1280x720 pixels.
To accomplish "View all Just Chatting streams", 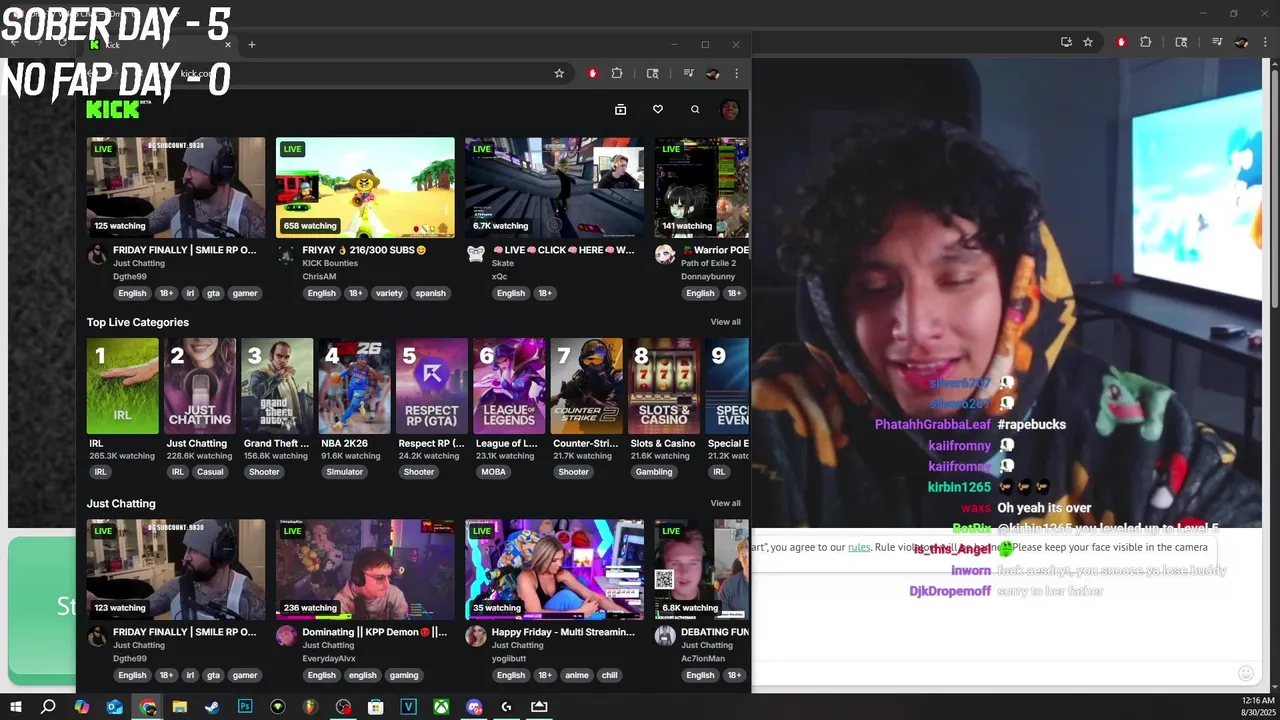I will point(725,503).
